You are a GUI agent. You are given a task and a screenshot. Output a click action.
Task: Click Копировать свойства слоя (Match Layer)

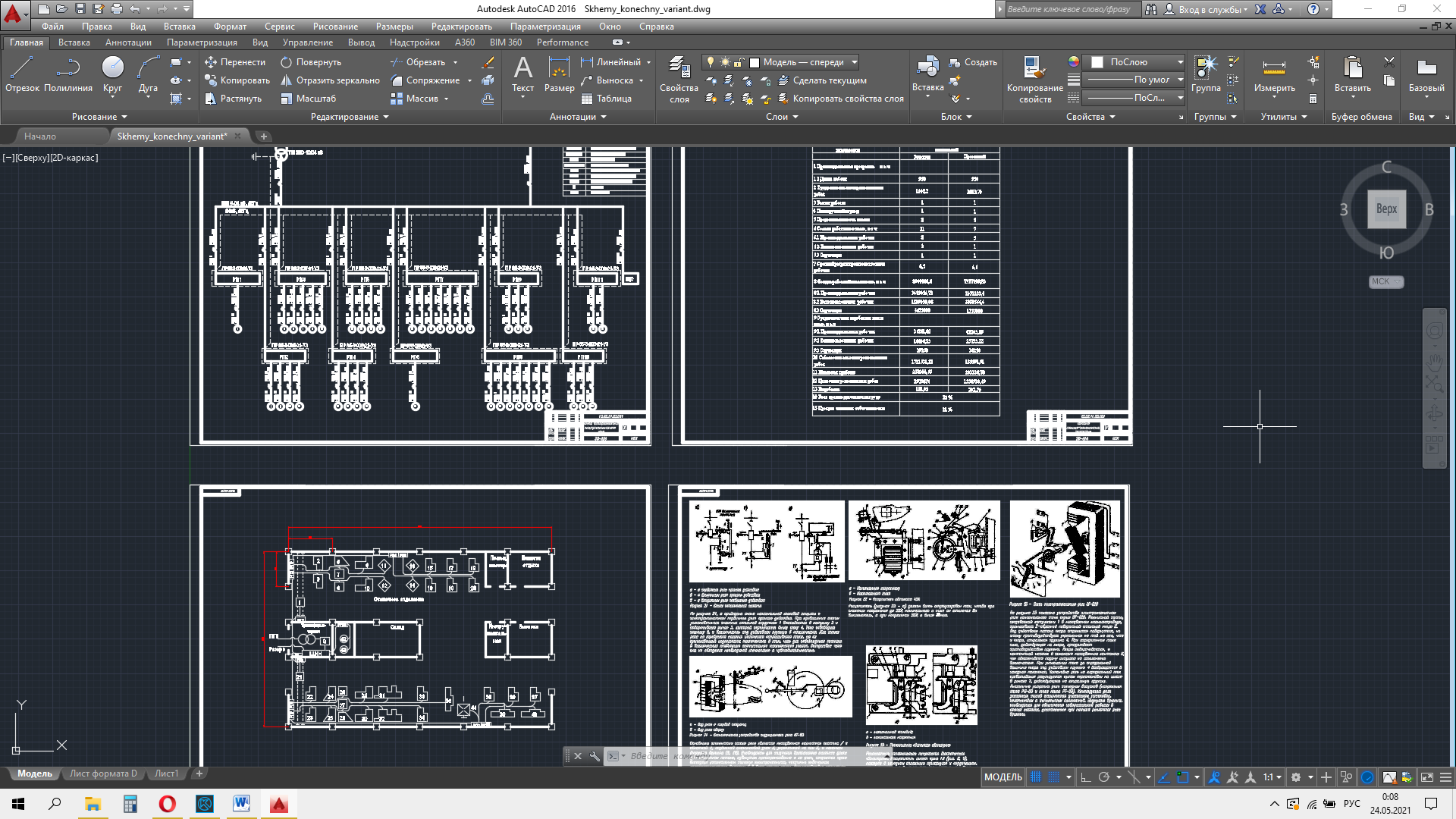(840, 99)
